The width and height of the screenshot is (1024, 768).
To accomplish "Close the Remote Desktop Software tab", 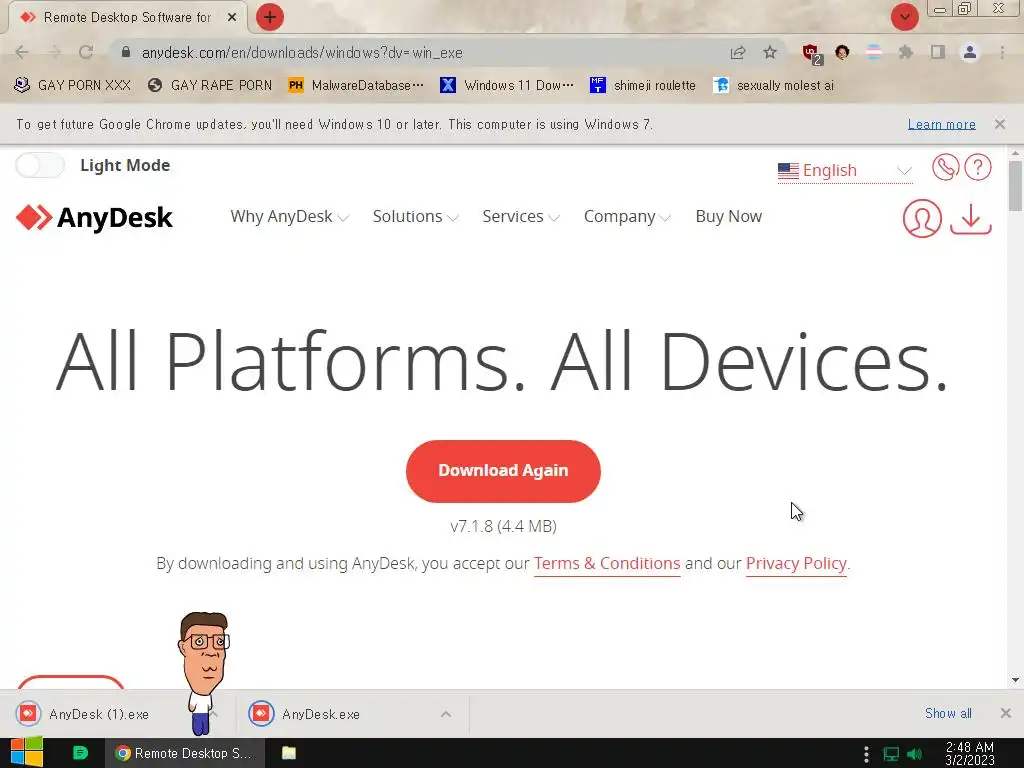I will (231, 17).
